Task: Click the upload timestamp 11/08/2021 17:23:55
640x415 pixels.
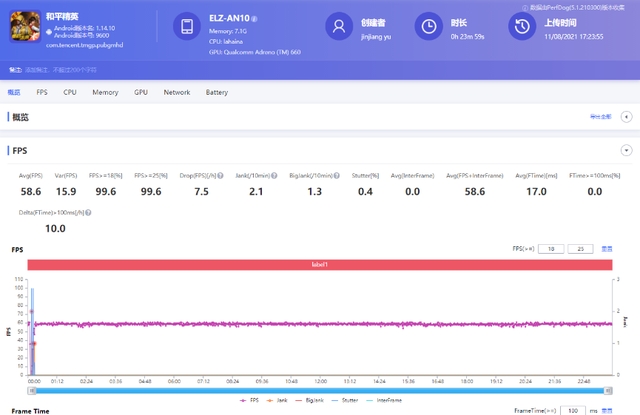Action: tap(573, 37)
